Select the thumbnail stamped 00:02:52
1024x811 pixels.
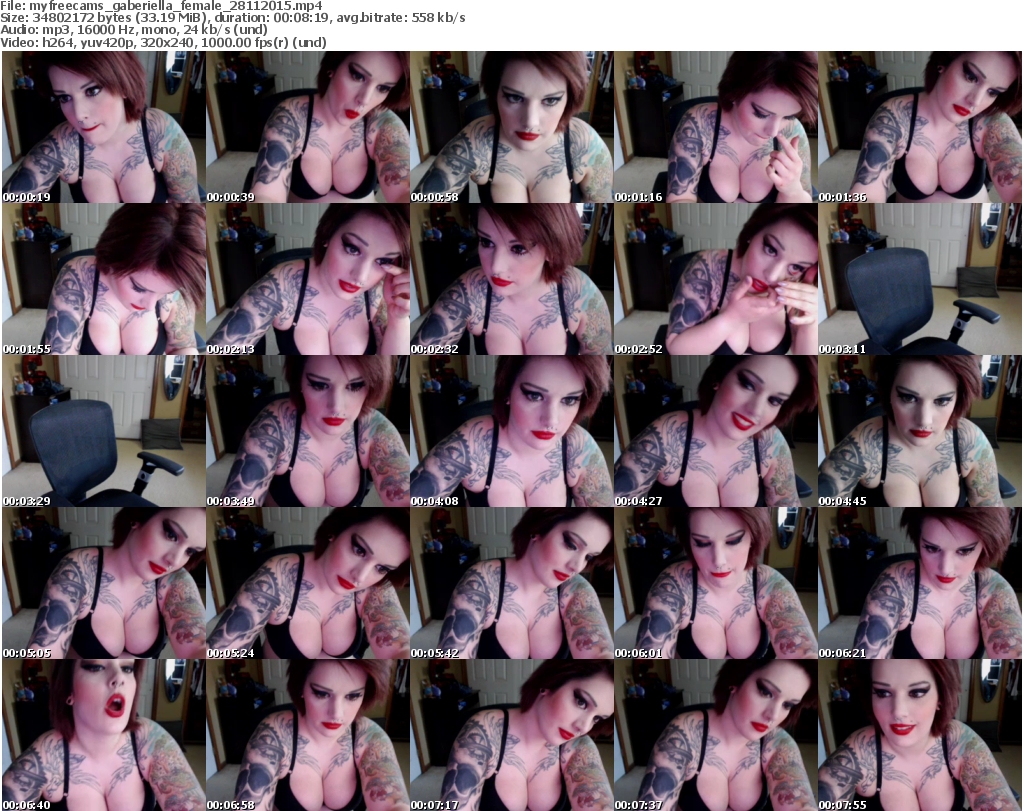(x=716, y=279)
